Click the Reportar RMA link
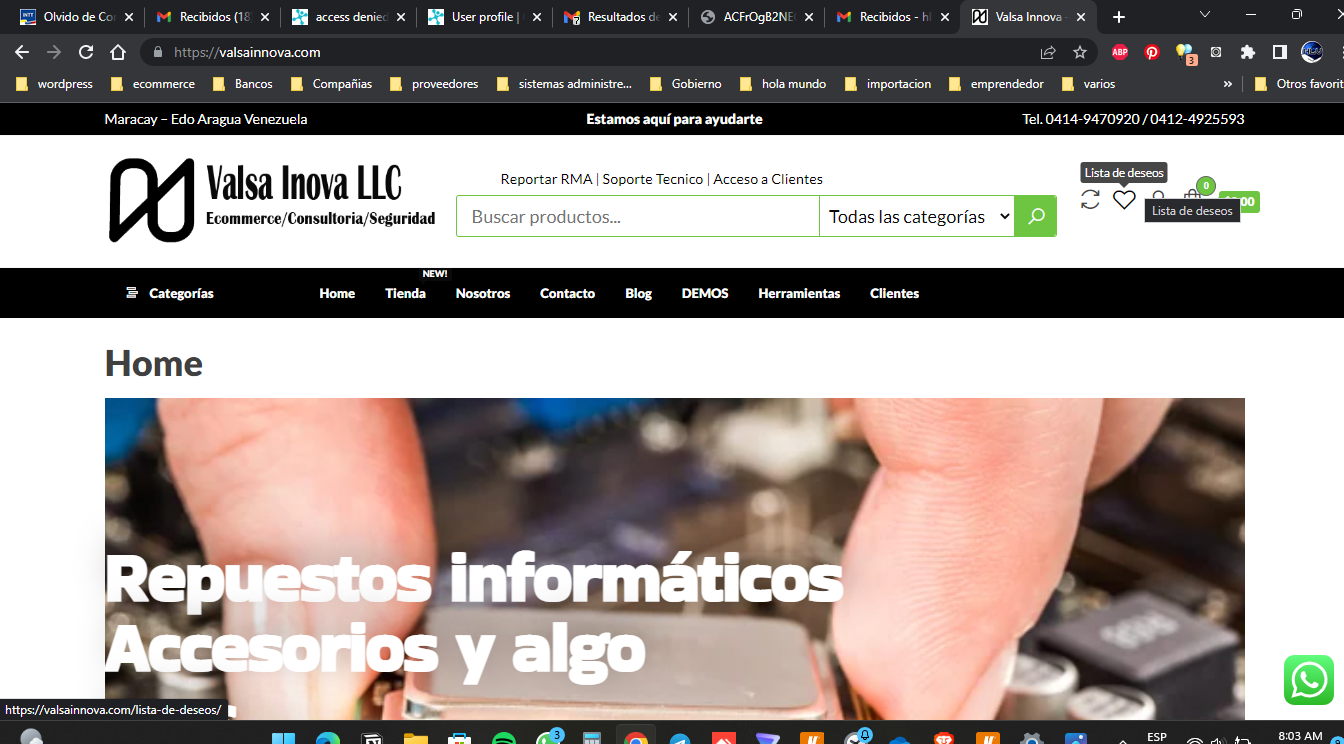1344x744 pixels. (546, 179)
